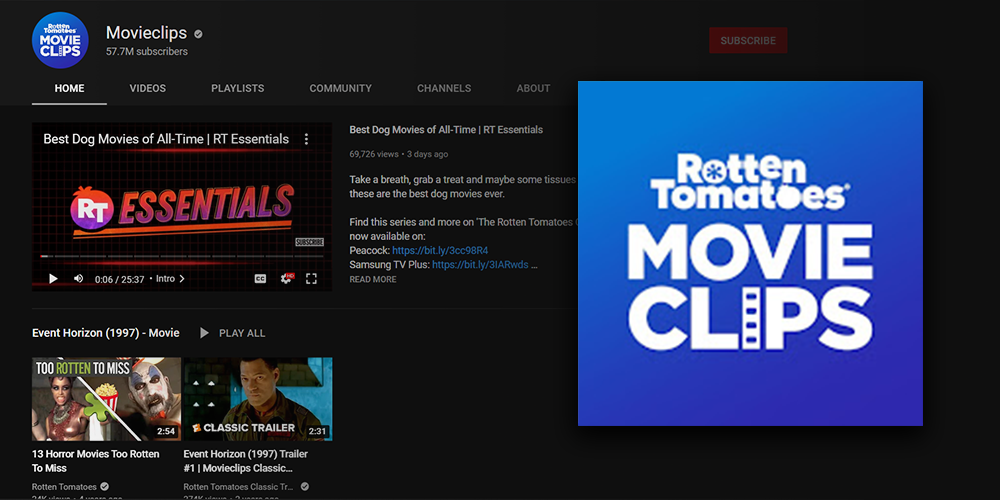
Task: Expand description with READ MORE
Action: pyautogui.click(x=372, y=279)
